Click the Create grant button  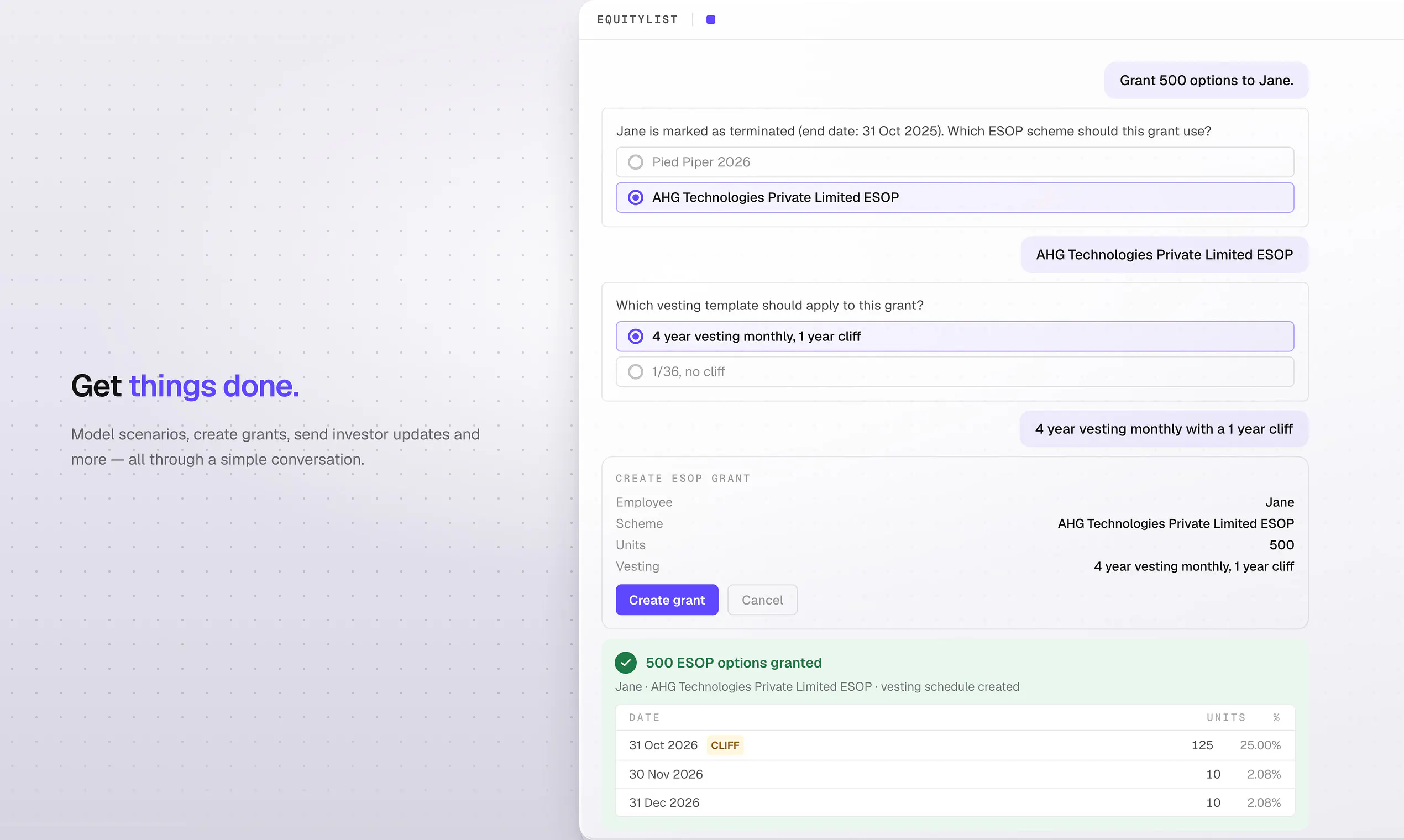(667, 600)
